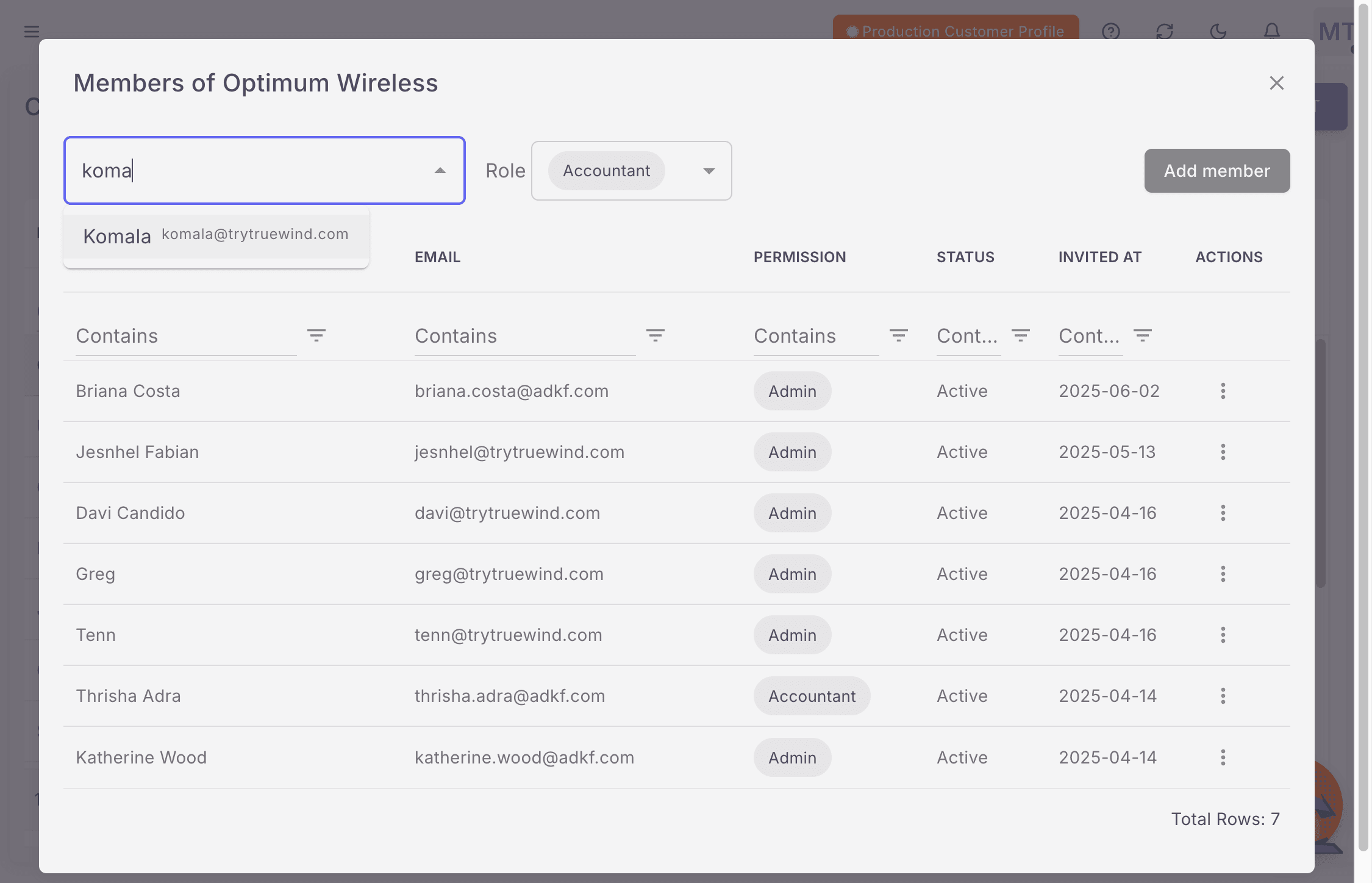
Task: Open the actions kebab menu for Briana Costa
Action: click(1223, 391)
